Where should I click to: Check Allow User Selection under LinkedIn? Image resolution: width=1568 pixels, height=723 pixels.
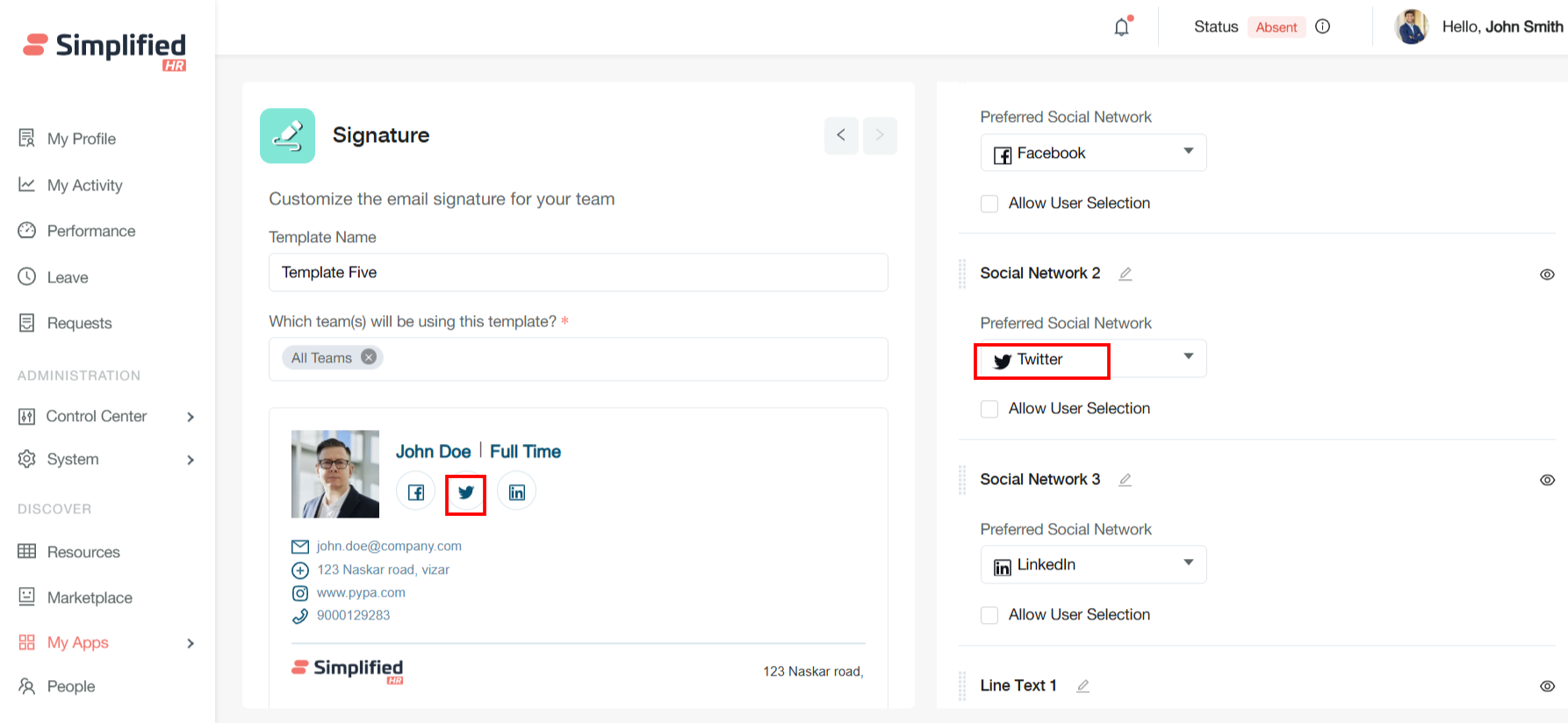click(x=989, y=615)
